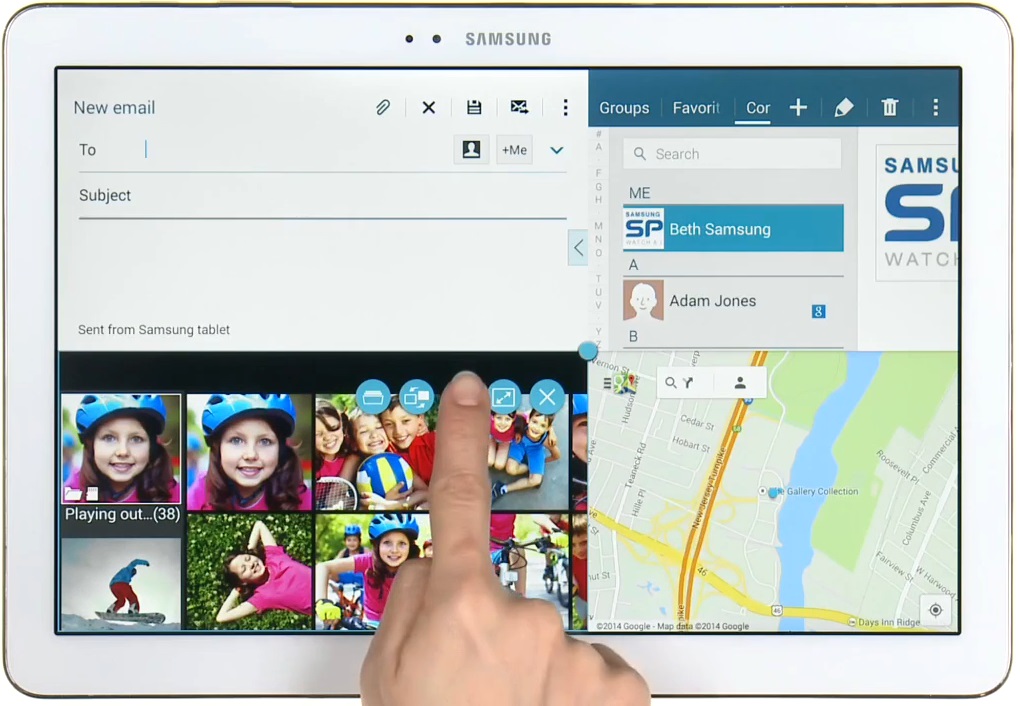
Task: Tap the blue multi-window center handle
Action: click(x=587, y=351)
